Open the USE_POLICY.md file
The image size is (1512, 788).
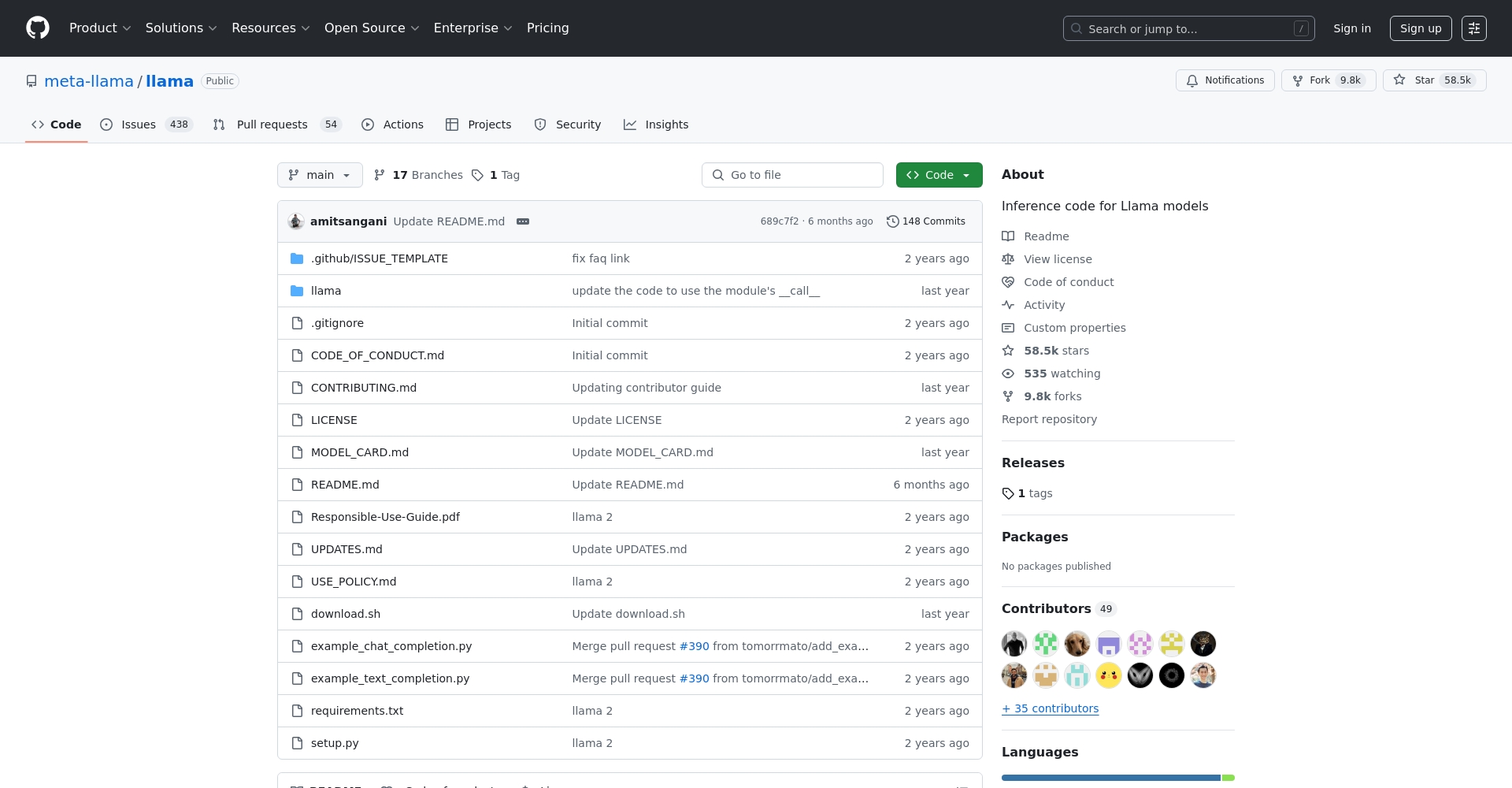tap(354, 582)
